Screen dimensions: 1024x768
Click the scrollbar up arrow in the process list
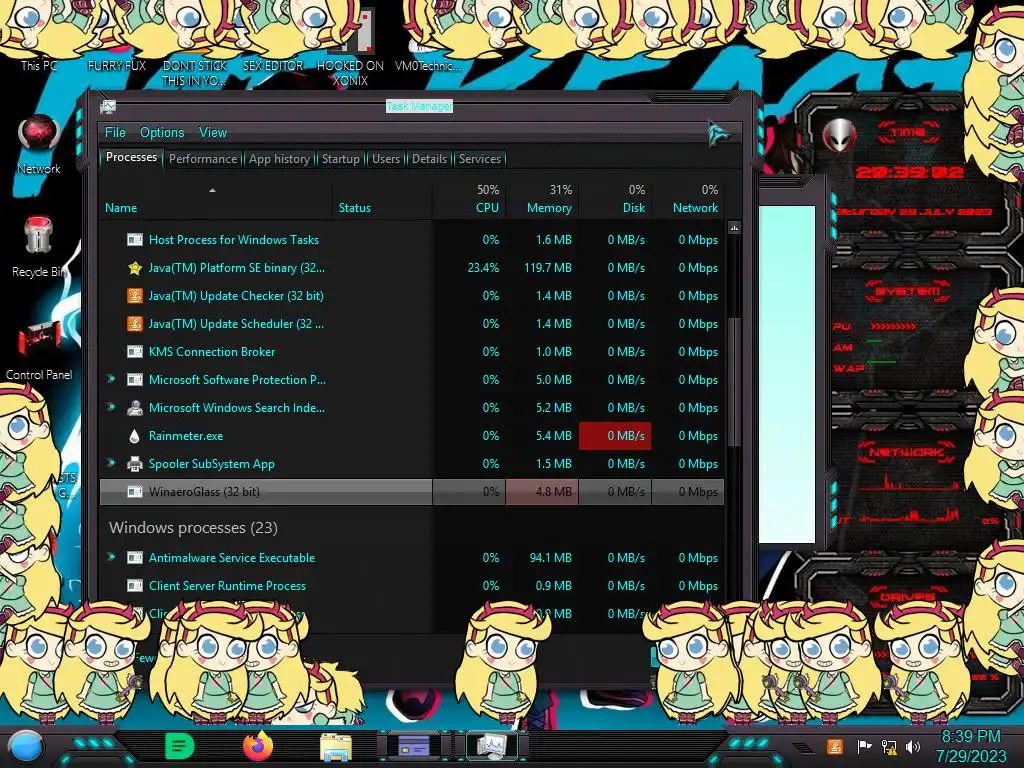(x=734, y=229)
